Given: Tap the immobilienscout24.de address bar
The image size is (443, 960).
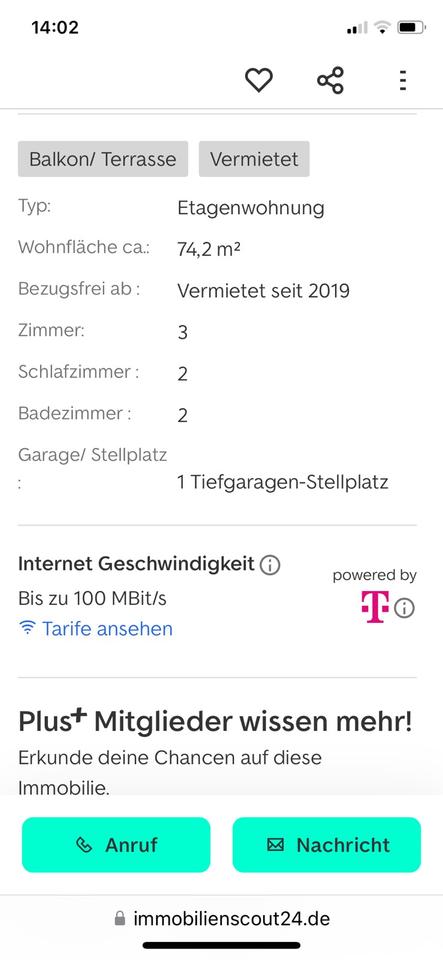Looking at the screenshot, I should tap(222, 918).
